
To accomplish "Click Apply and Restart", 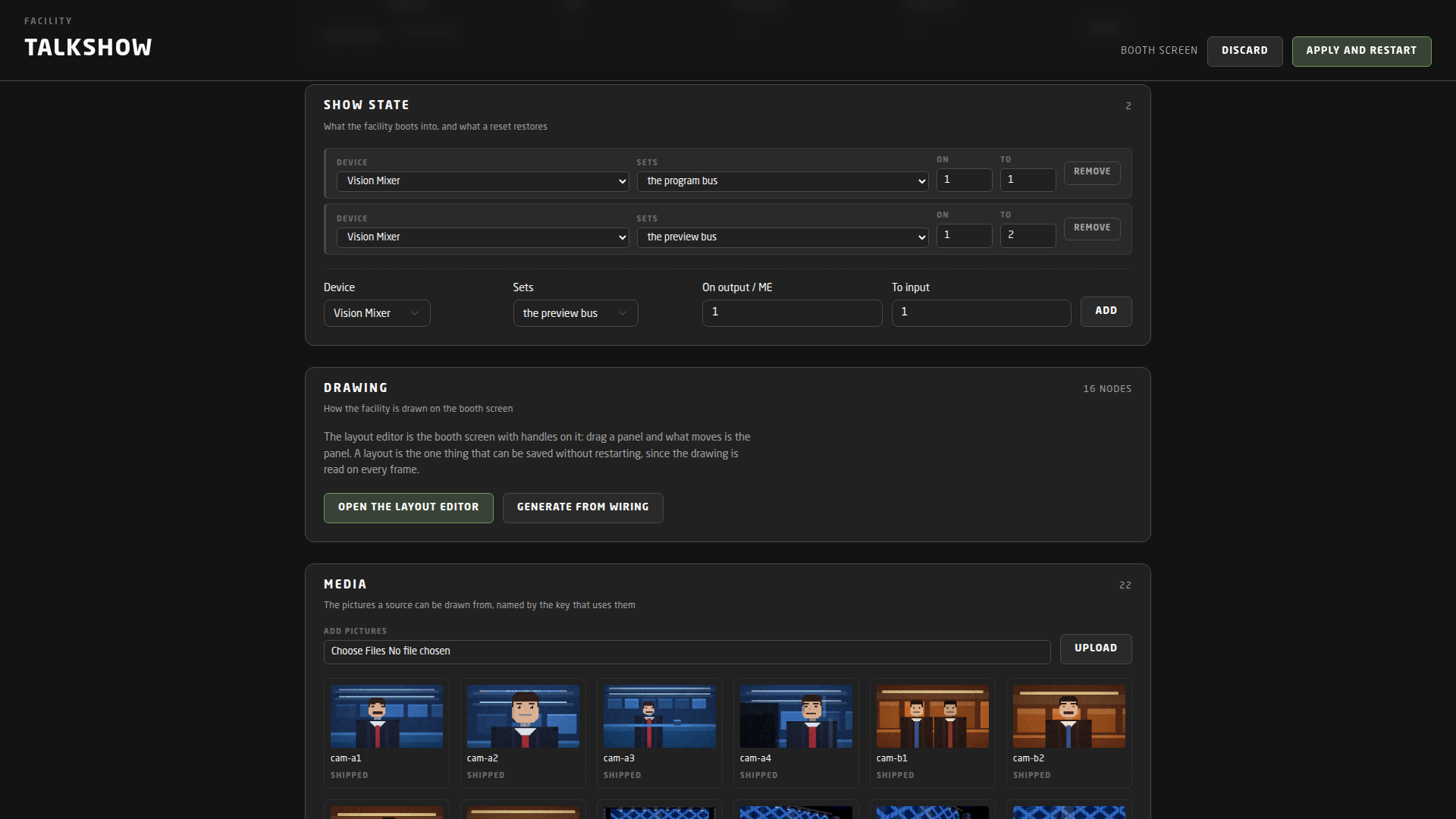I will 1361,51.
